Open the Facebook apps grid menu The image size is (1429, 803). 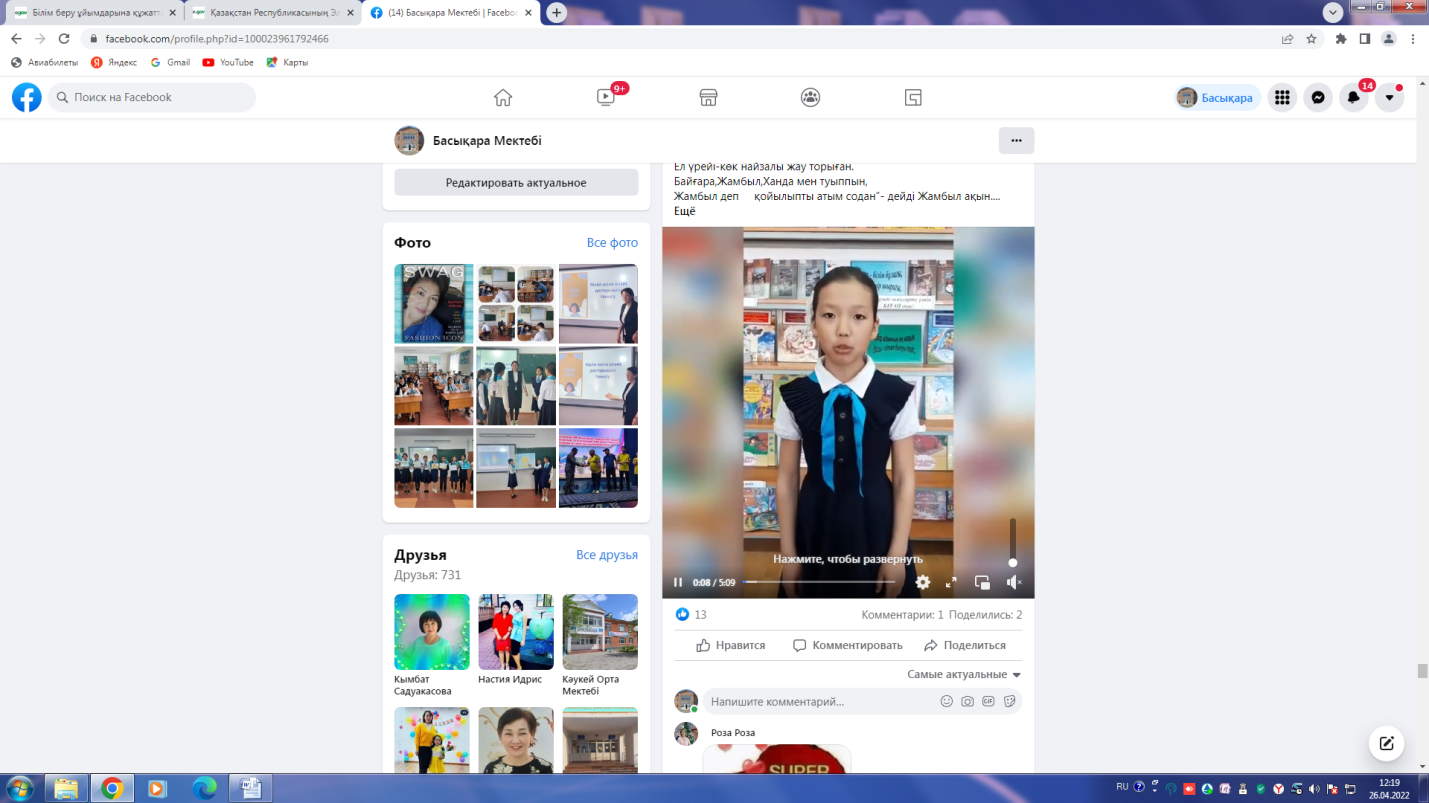1282,97
